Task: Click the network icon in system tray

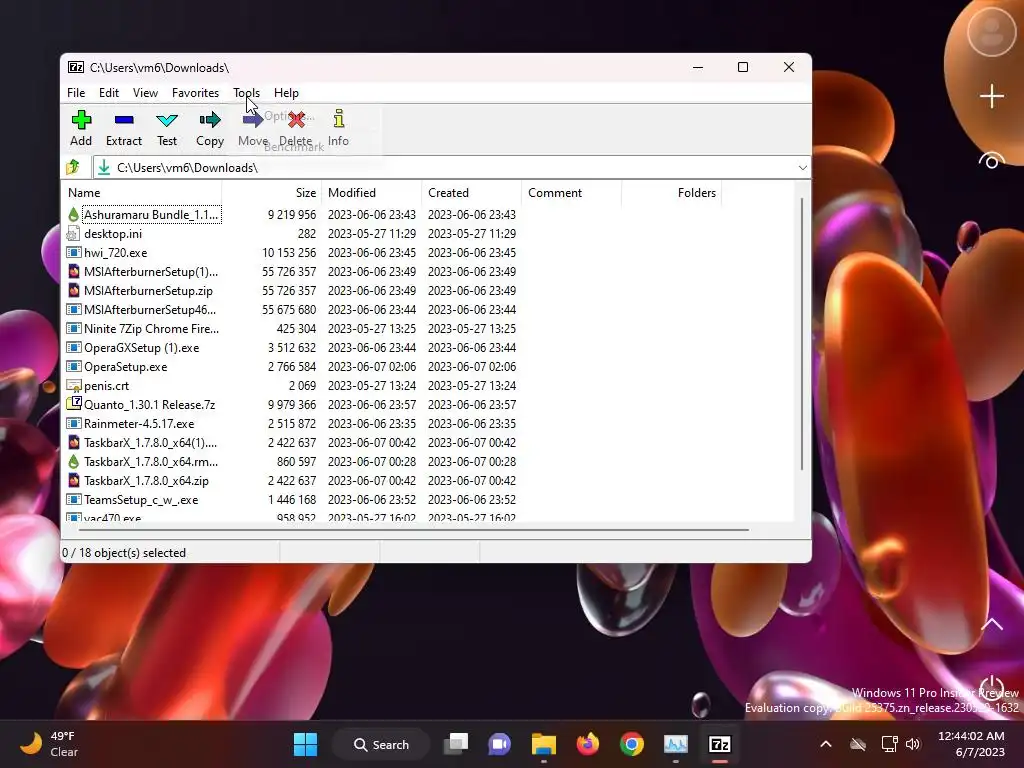Action: tap(889, 744)
